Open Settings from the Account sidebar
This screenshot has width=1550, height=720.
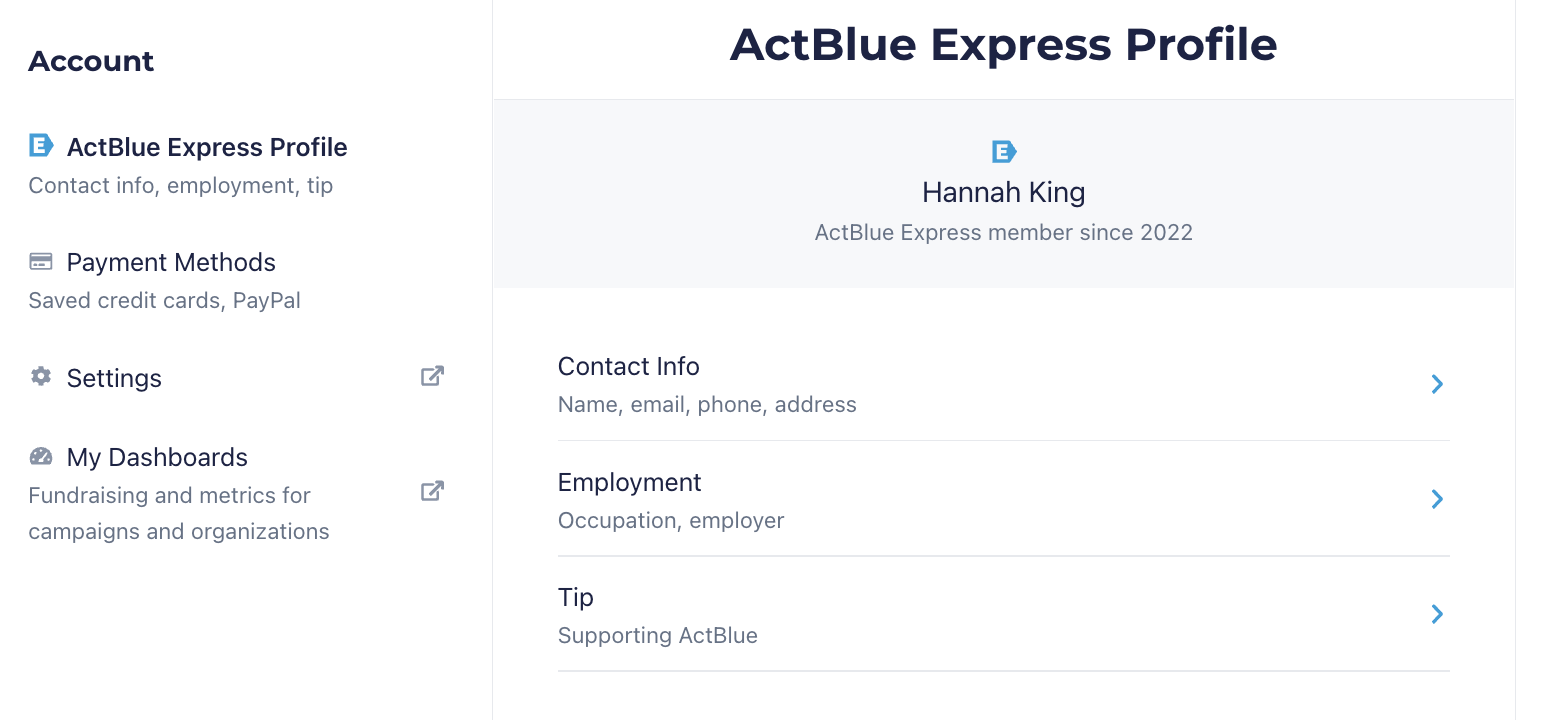pyautogui.click(x=114, y=378)
